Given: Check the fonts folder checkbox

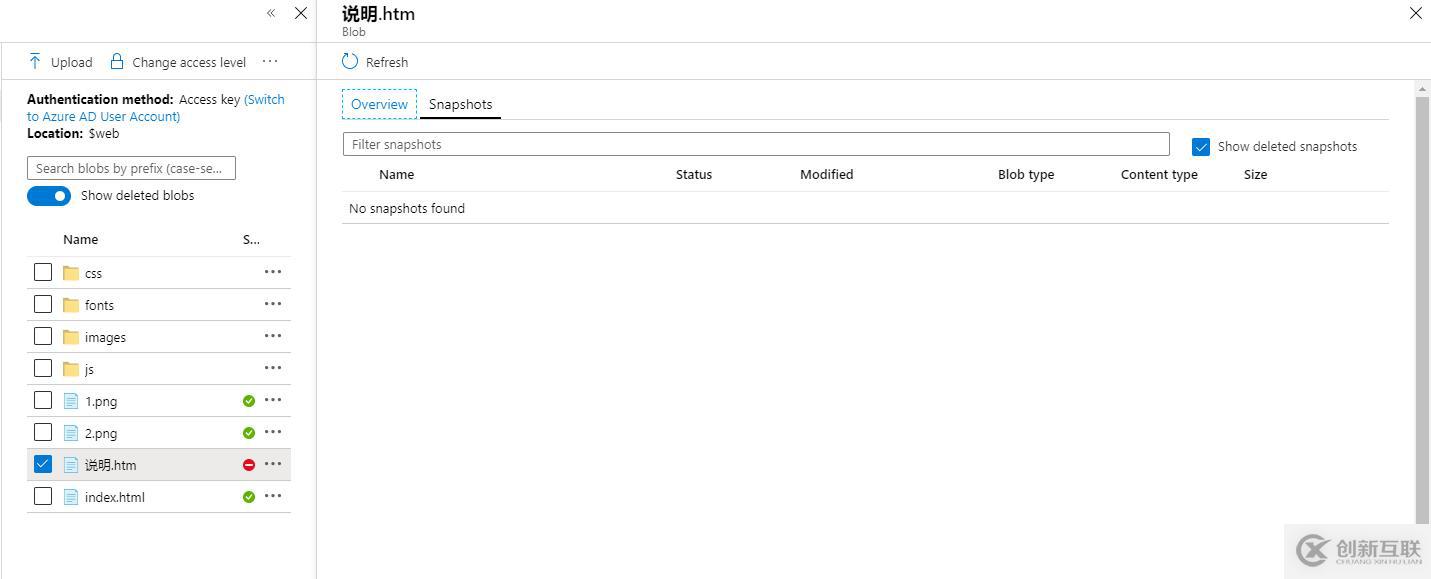Looking at the screenshot, I should coord(43,304).
